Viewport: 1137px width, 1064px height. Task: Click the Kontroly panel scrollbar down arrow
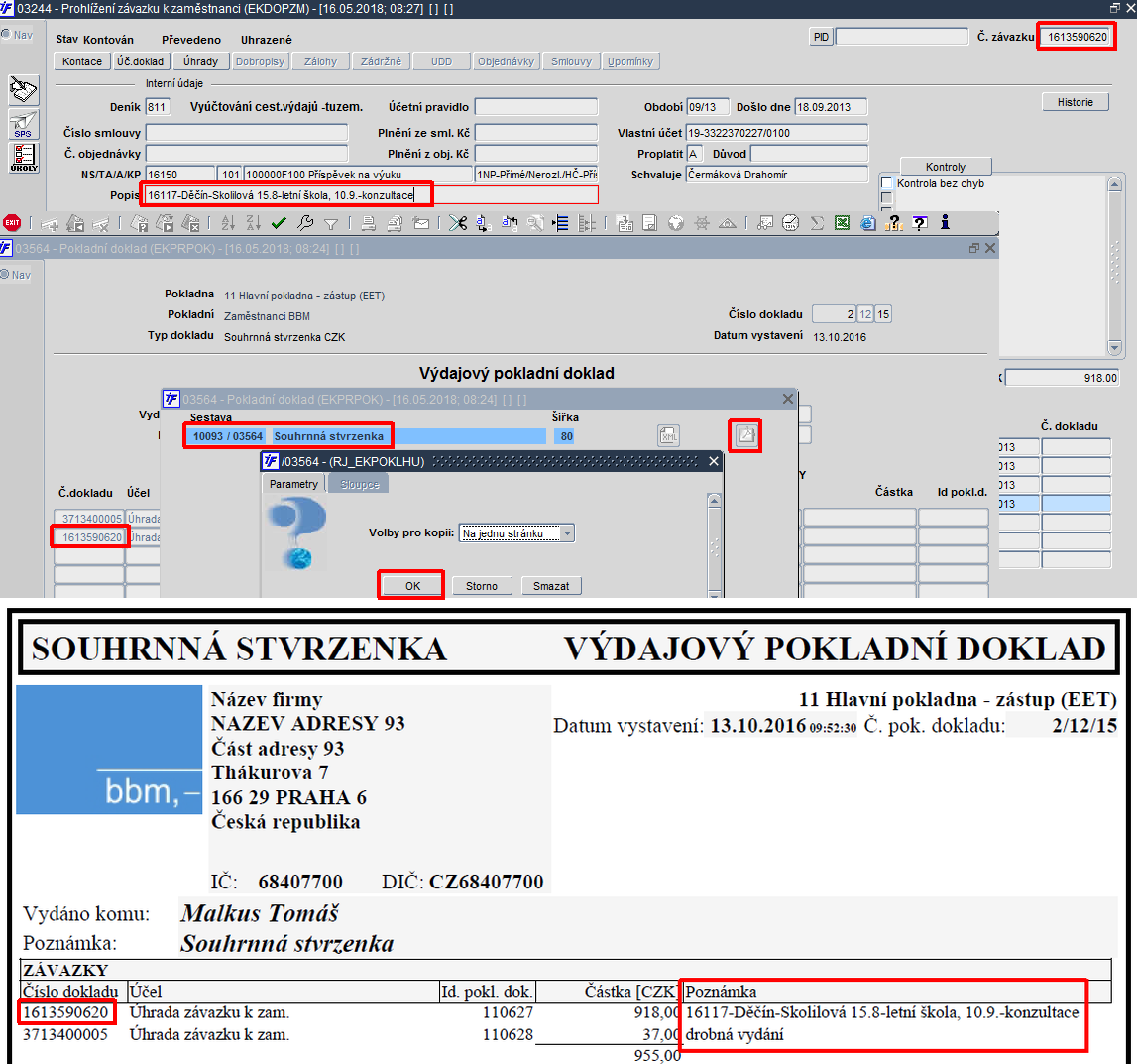tap(1114, 347)
